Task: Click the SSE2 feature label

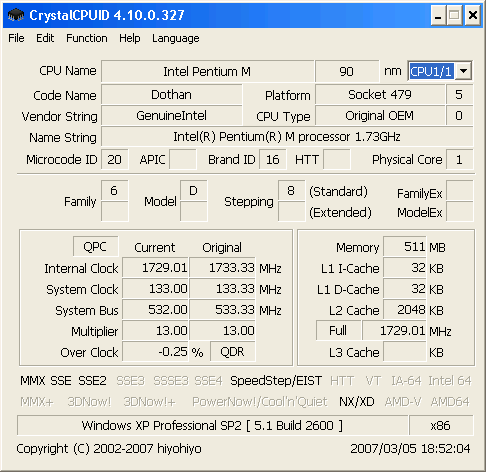Action: pos(92,381)
